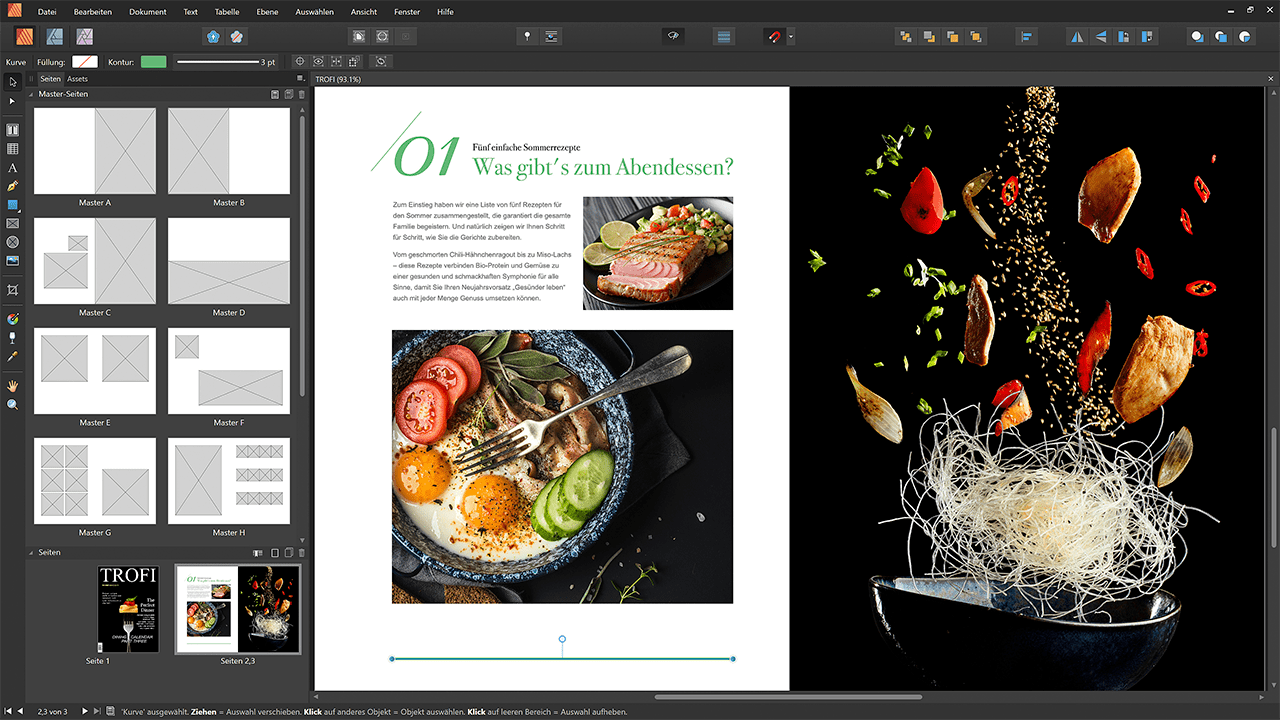
Task: Go to the next spread arrow
Action: coord(85,711)
